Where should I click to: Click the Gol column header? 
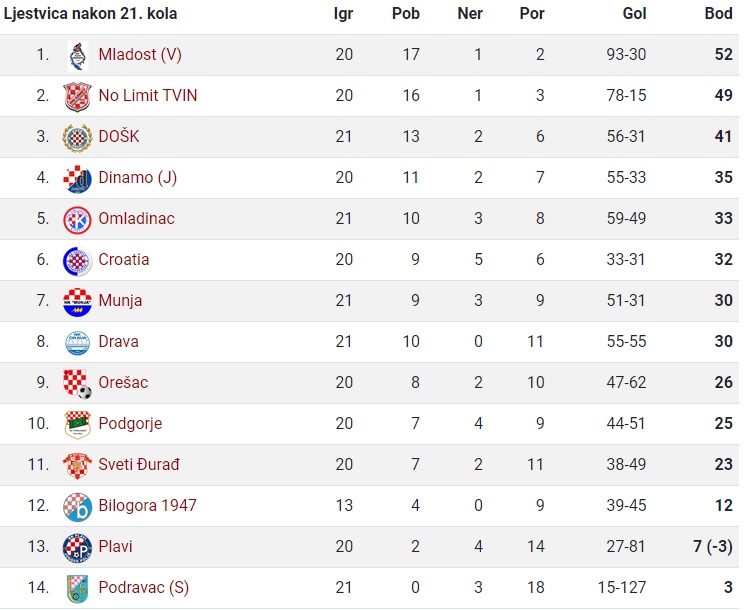click(634, 13)
